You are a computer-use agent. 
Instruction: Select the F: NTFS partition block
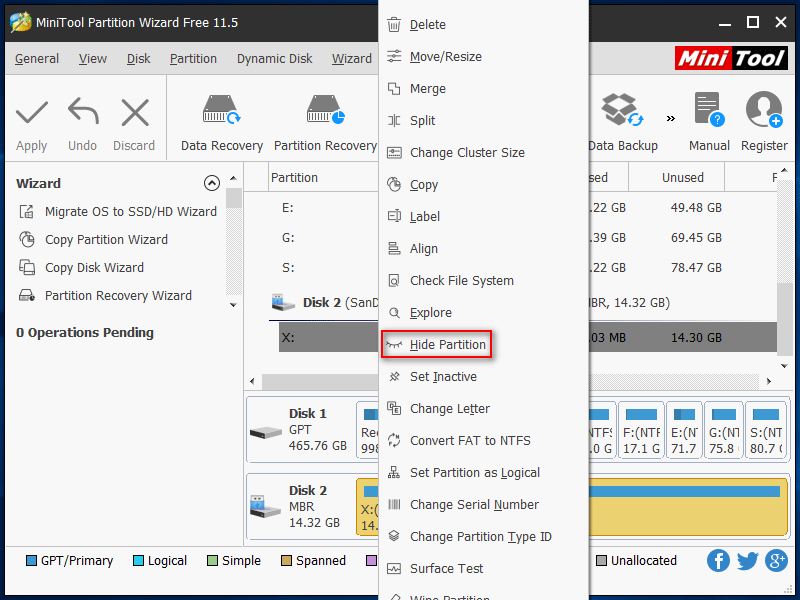pyautogui.click(x=641, y=431)
